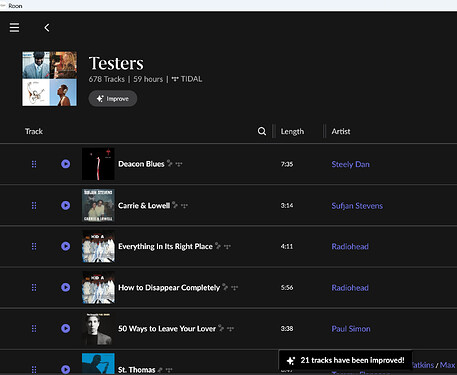Screen dimensions: 457x375
Task: Click the TIDAL source label in playlist header
Action: click(x=187, y=79)
